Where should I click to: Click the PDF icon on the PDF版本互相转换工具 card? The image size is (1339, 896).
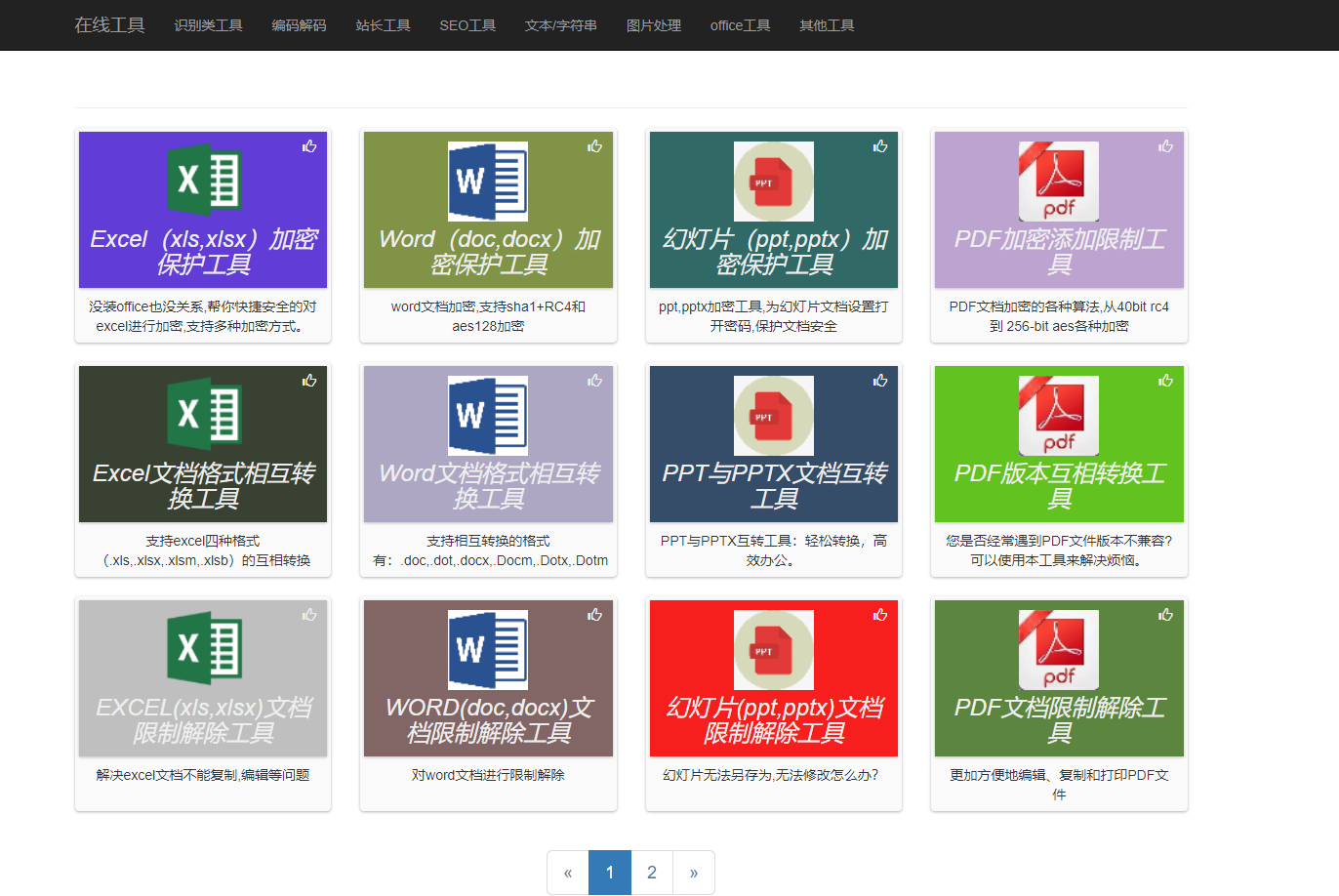[x=1059, y=415]
